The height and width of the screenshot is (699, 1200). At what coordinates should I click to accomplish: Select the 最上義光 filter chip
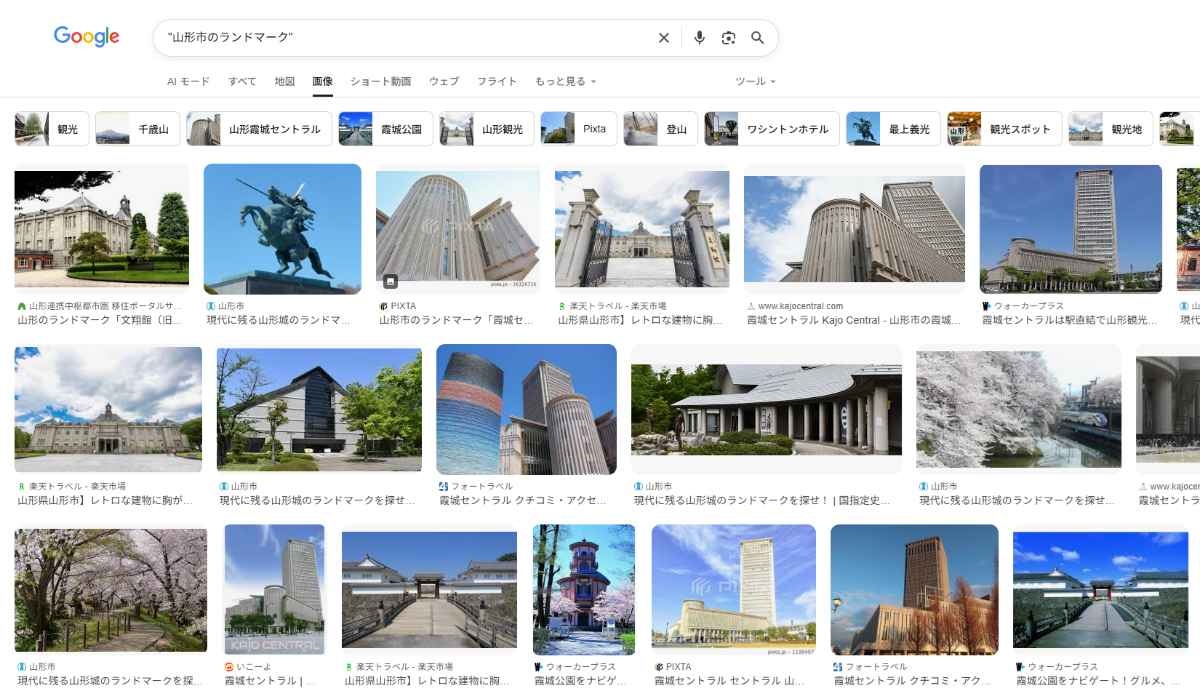coord(893,129)
